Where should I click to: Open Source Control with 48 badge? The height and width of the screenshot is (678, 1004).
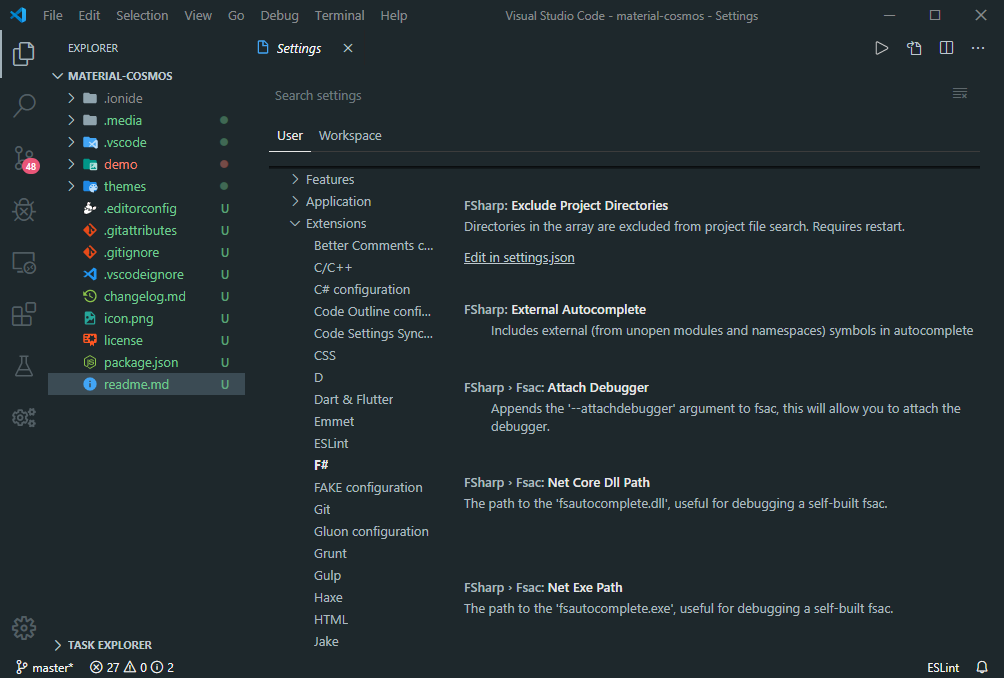coord(26,159)
